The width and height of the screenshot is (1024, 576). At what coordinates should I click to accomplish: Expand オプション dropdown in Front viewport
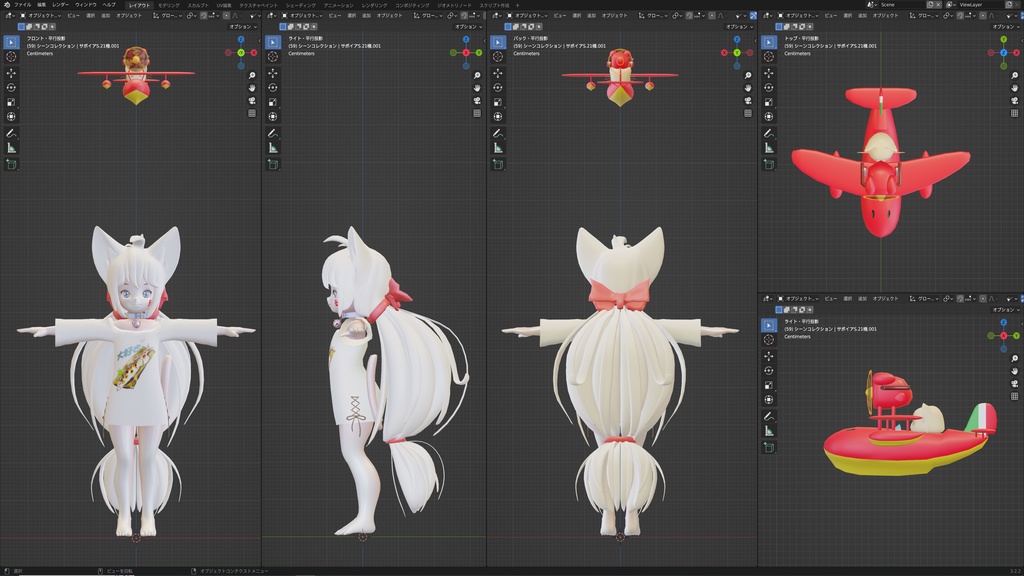(243, 27)
